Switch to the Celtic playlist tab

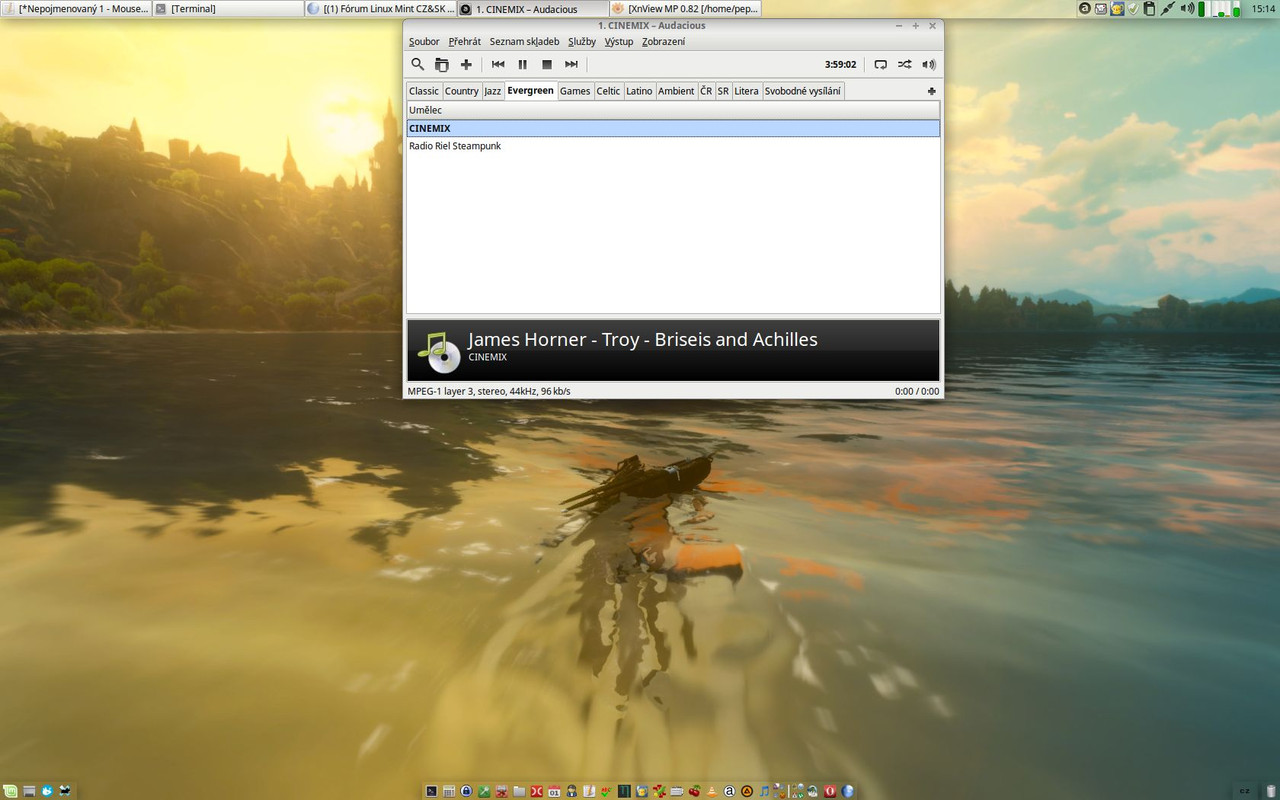(608, 91)
